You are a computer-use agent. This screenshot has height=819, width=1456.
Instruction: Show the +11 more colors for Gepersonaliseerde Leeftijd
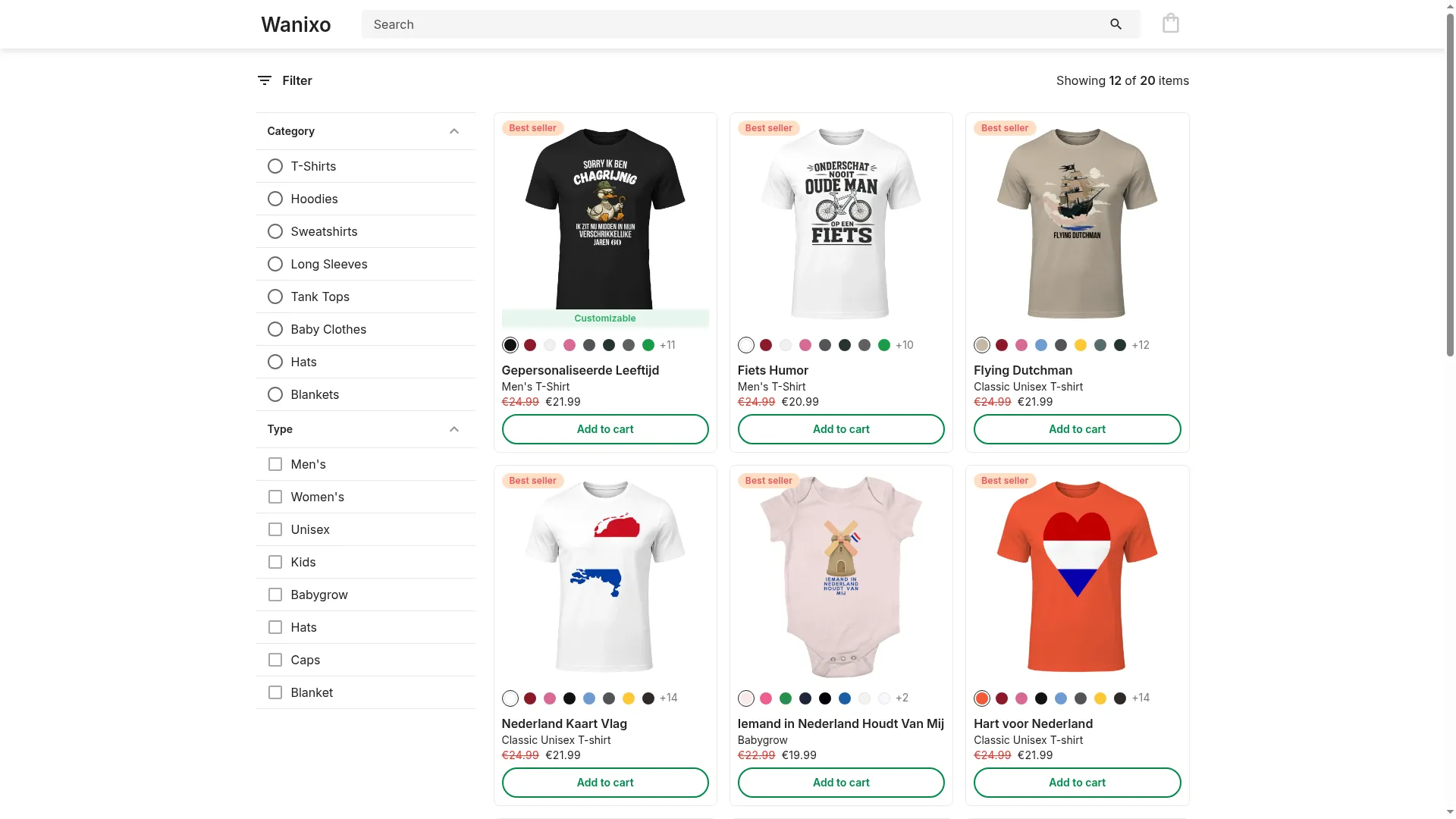point(667,345)
